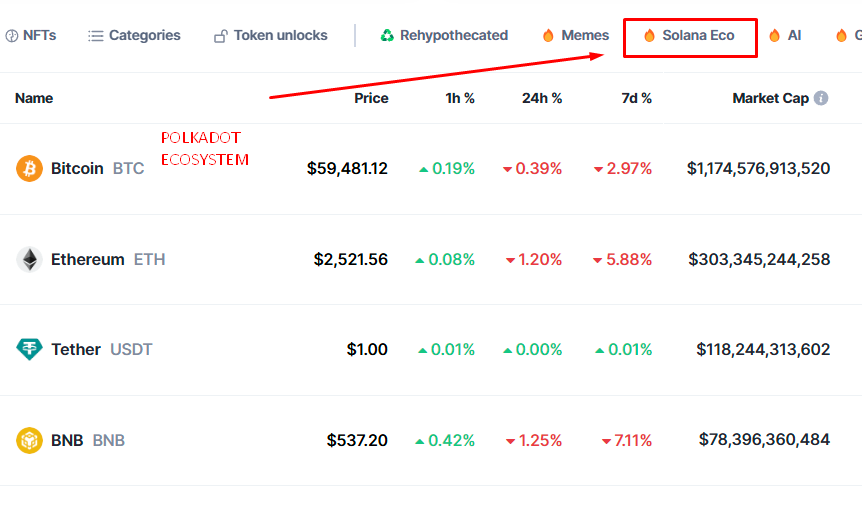Open the Ethereum coin page link

coord(87,259)
